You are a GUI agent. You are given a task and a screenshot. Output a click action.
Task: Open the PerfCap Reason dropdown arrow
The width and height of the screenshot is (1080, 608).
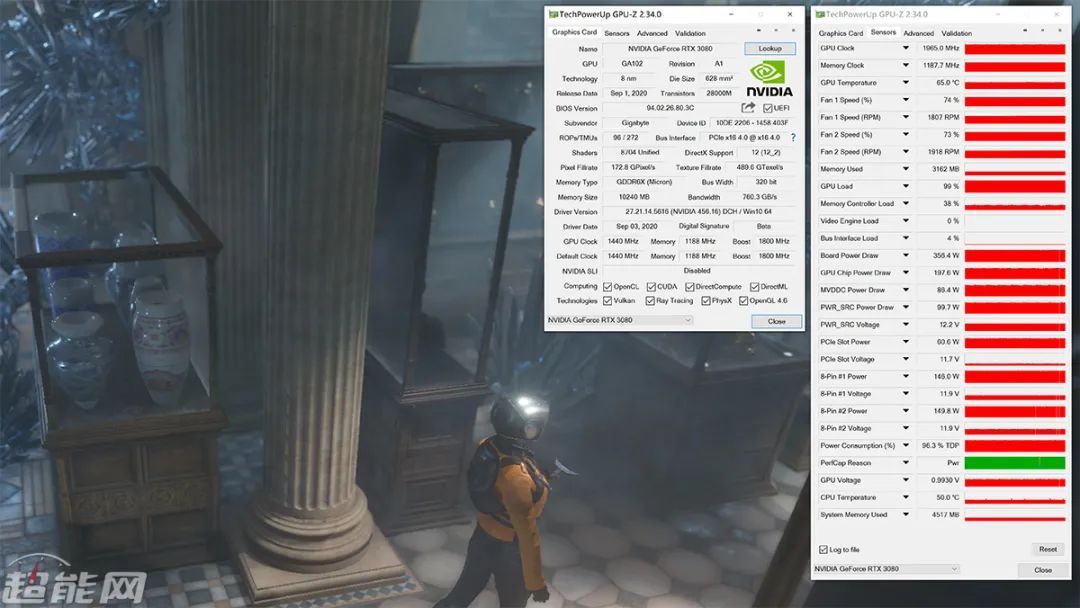[x=906, y=463]
